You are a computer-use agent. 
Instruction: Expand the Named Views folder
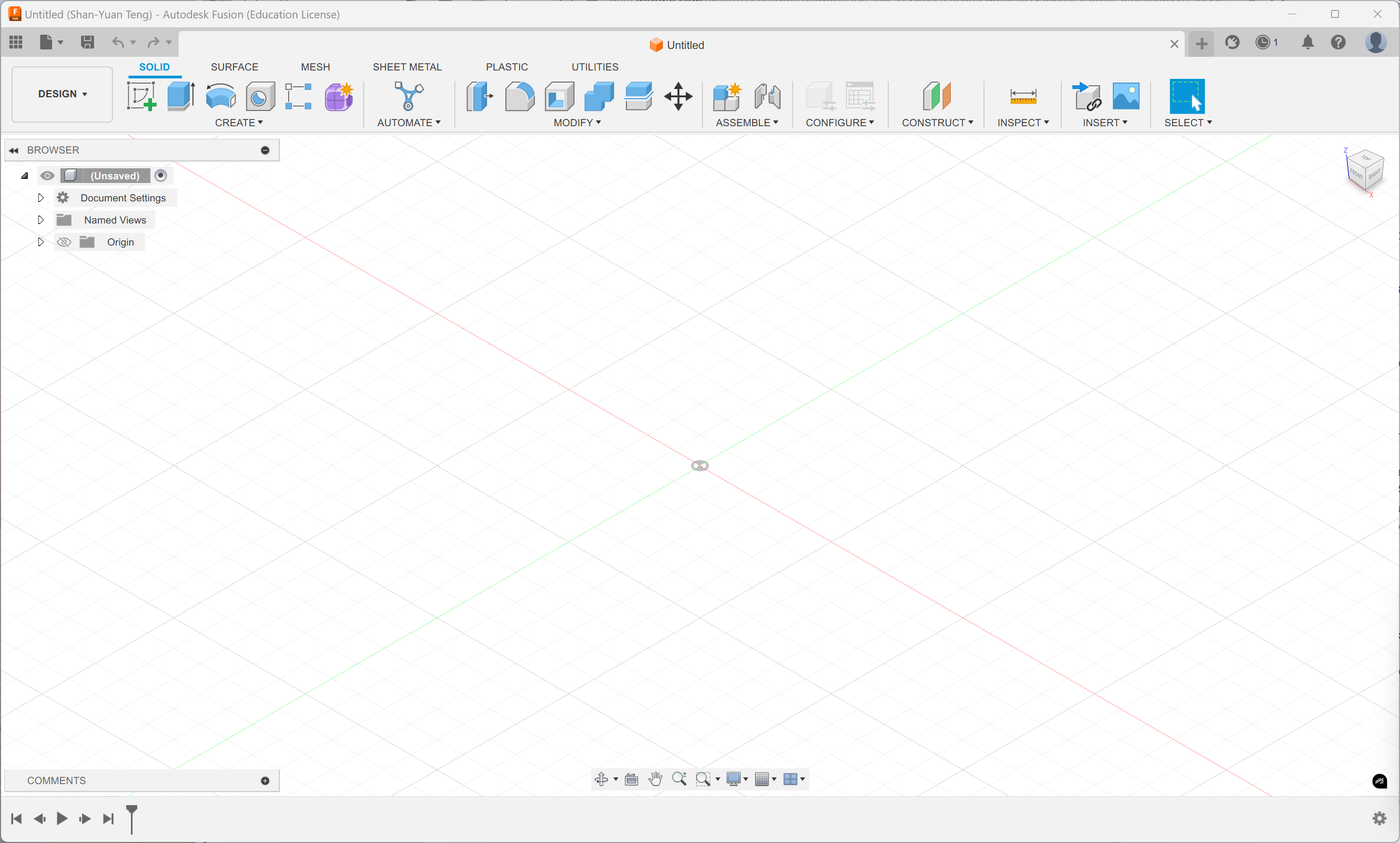pos(40,220)
